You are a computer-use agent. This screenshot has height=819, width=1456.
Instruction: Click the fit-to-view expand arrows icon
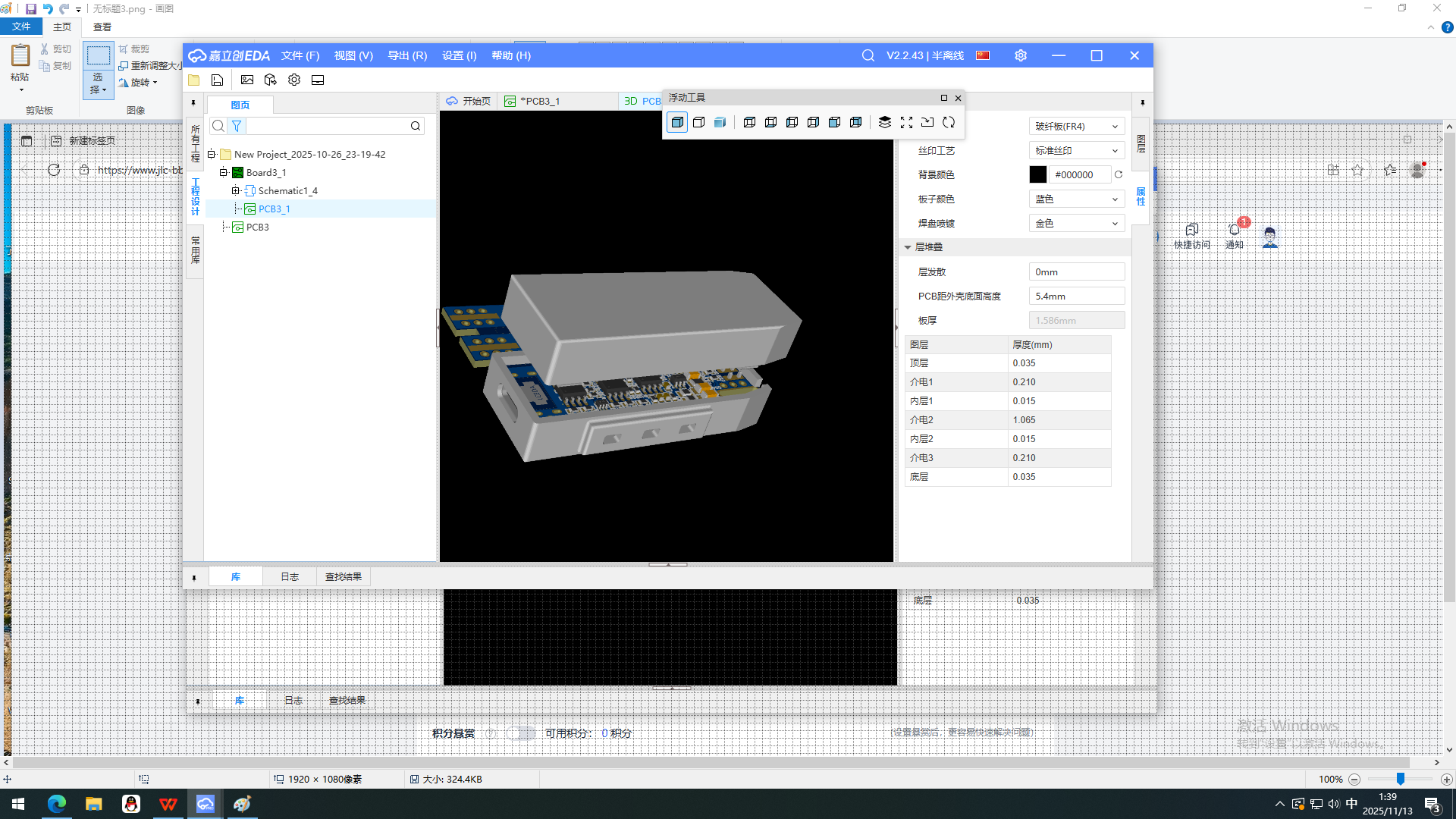coord(906,122)
